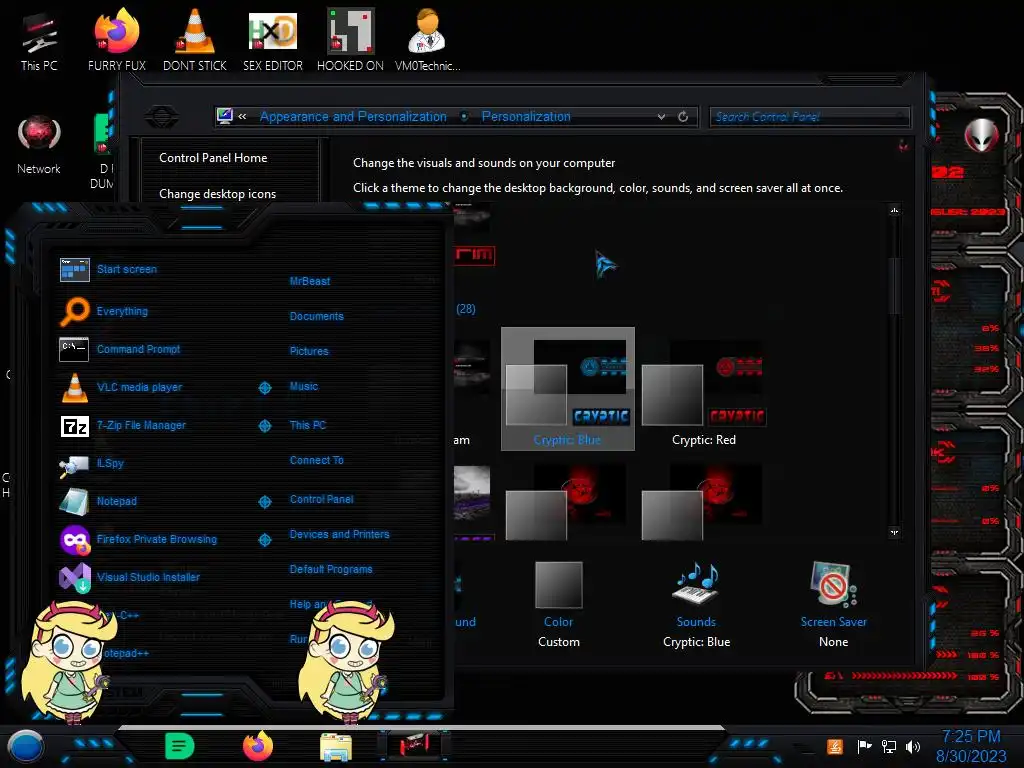
Task: Open Action Center flag tray icon
Action: 865,746
